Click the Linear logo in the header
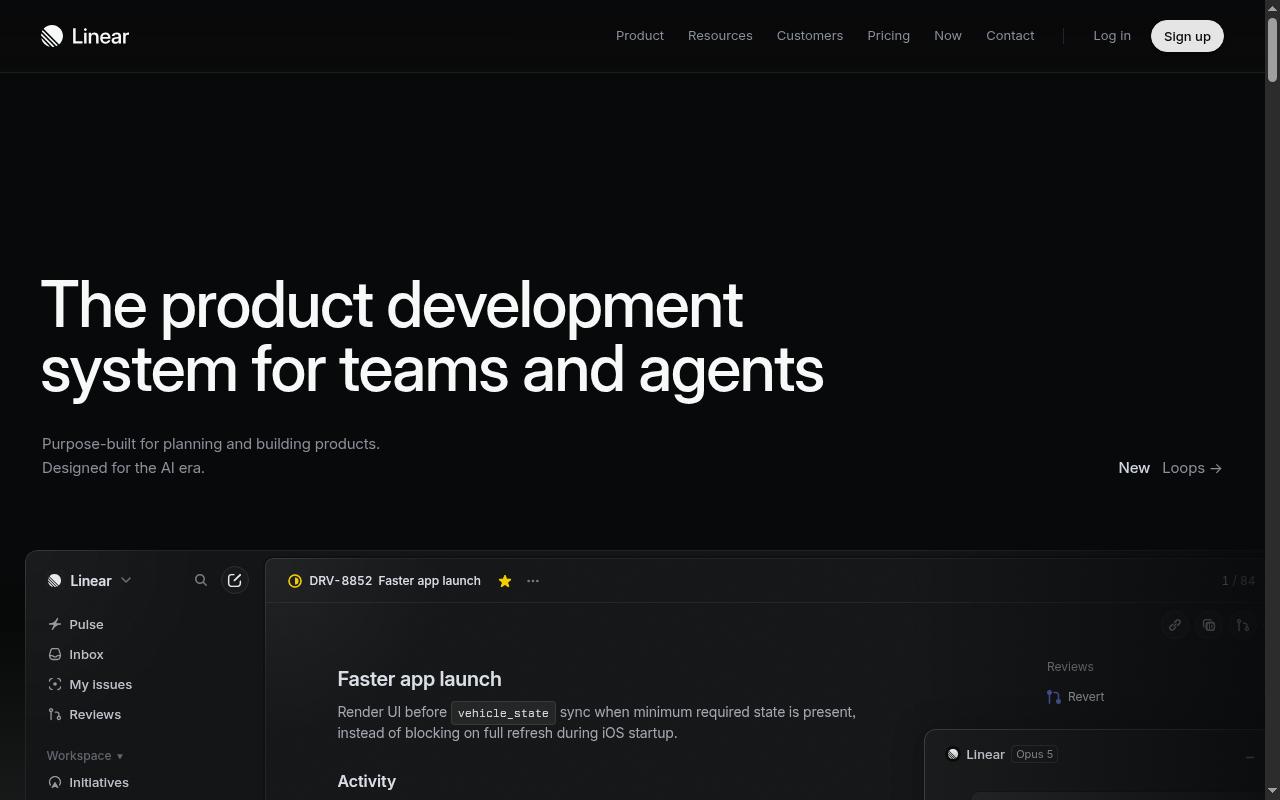Screen dimensions: 1280x800 coord(85,36)
